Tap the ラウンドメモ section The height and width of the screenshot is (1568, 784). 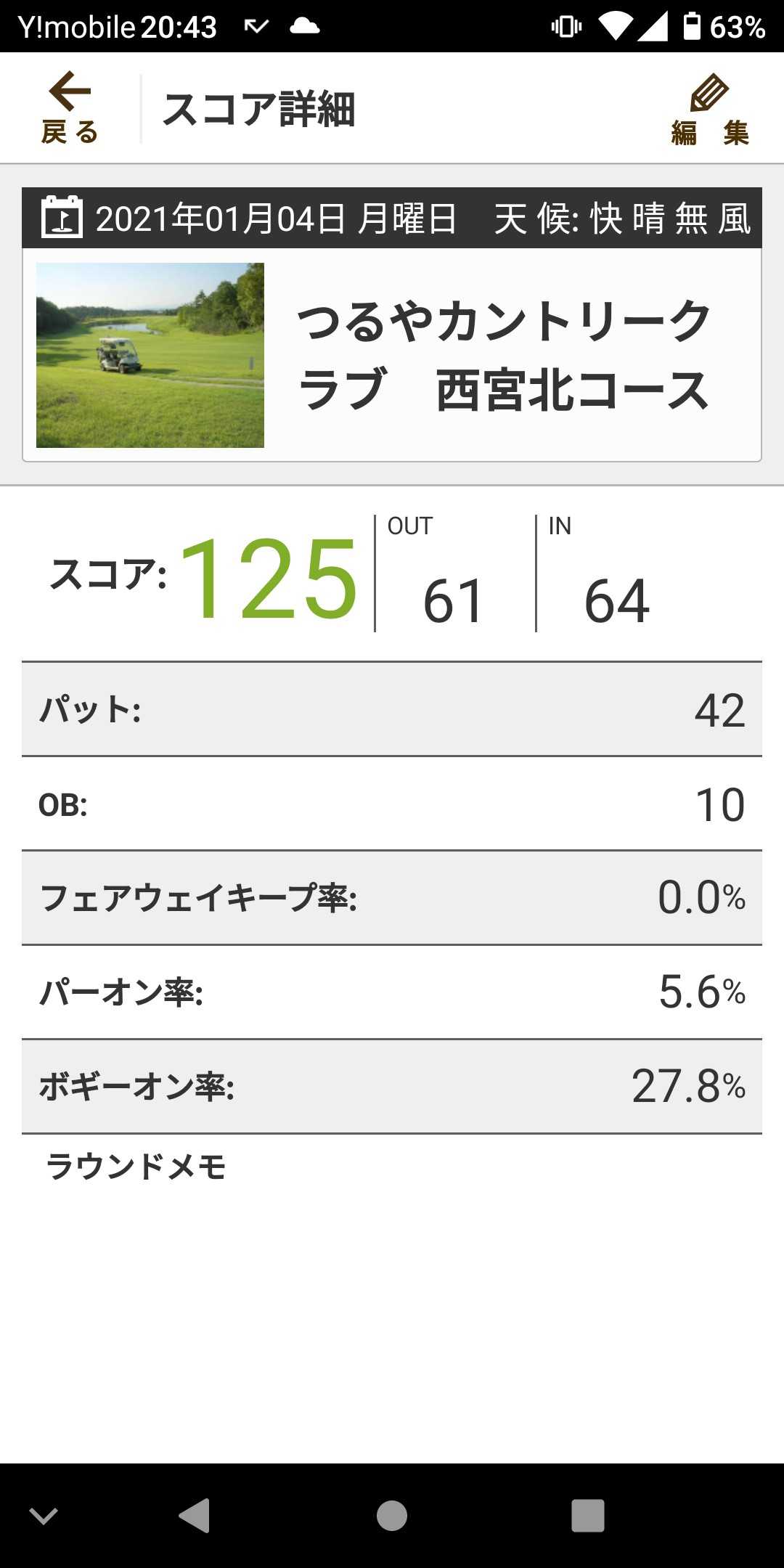click(x=136, y=1167)
